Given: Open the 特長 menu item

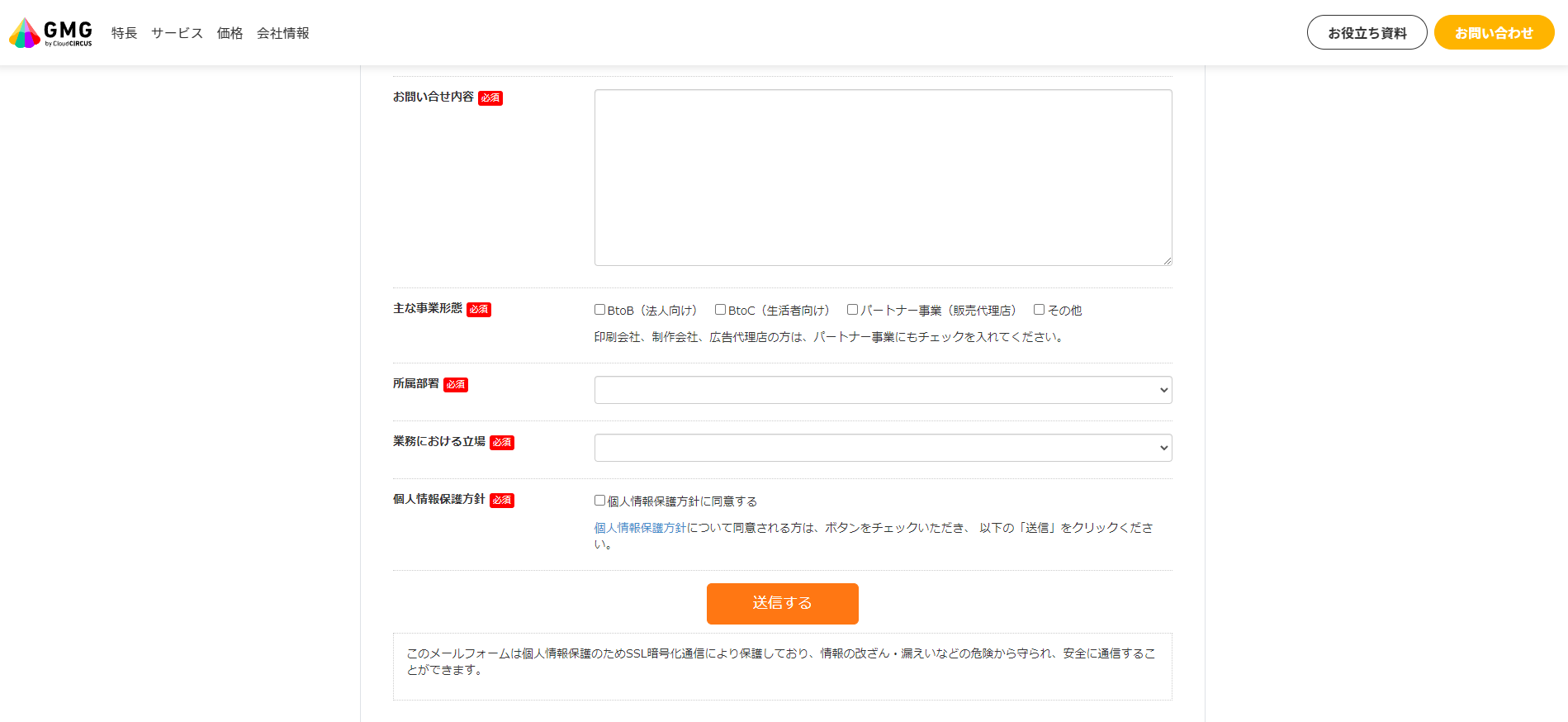Looking at the screenshot, I should click(124, 33).
